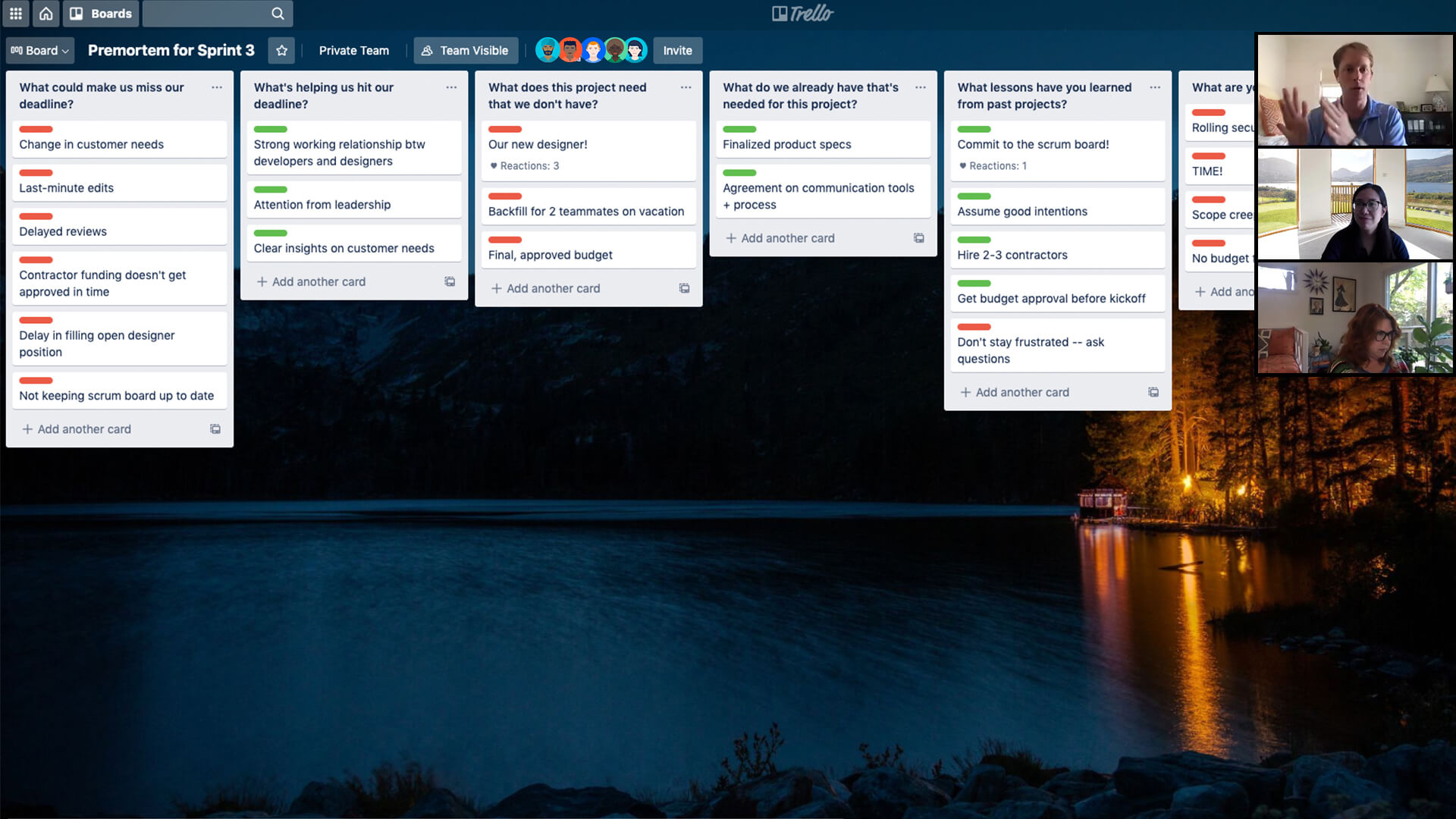Click overflow menu on 'What's helping us hit' list
Image resolution: width=1456 pixels, height=819 pixels.
point(450,87)
